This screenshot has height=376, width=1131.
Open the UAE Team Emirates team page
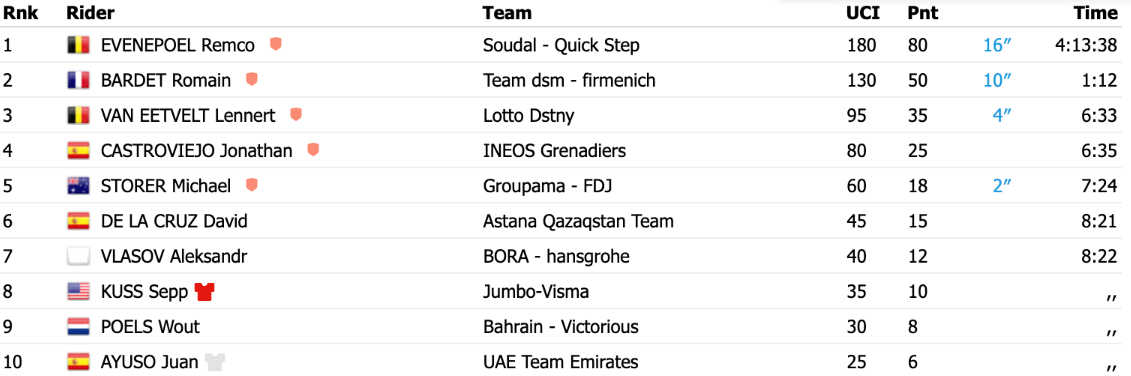pos(560,361)
